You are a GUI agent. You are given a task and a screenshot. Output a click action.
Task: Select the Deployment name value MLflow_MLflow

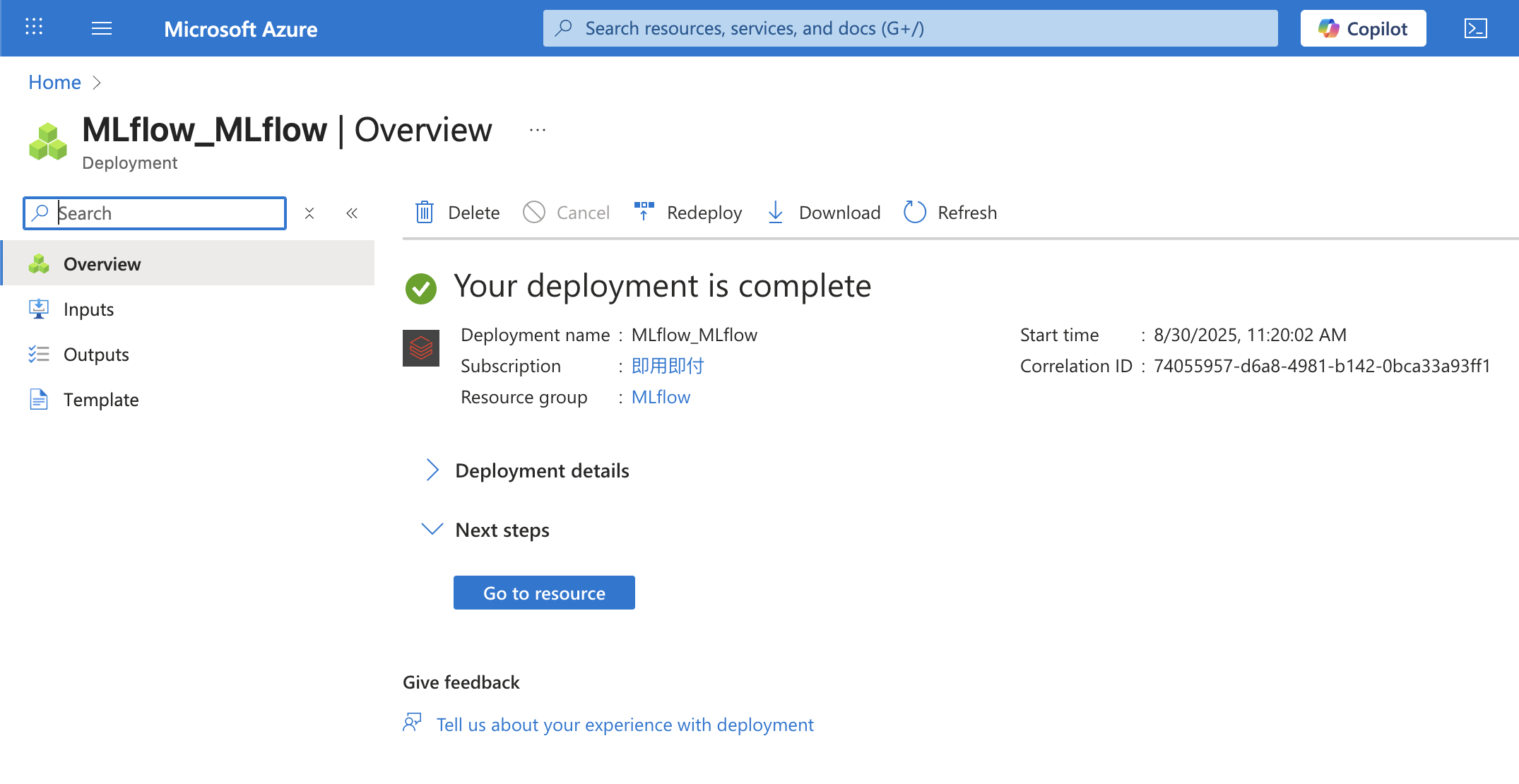pos(694,335)
